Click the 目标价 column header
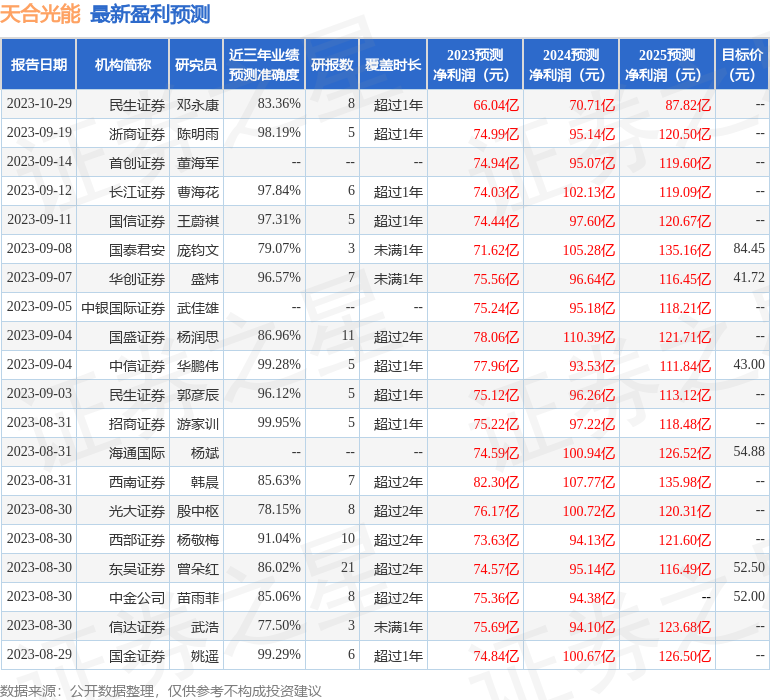This screenshot has width=770, height=700. click(742, 64)
